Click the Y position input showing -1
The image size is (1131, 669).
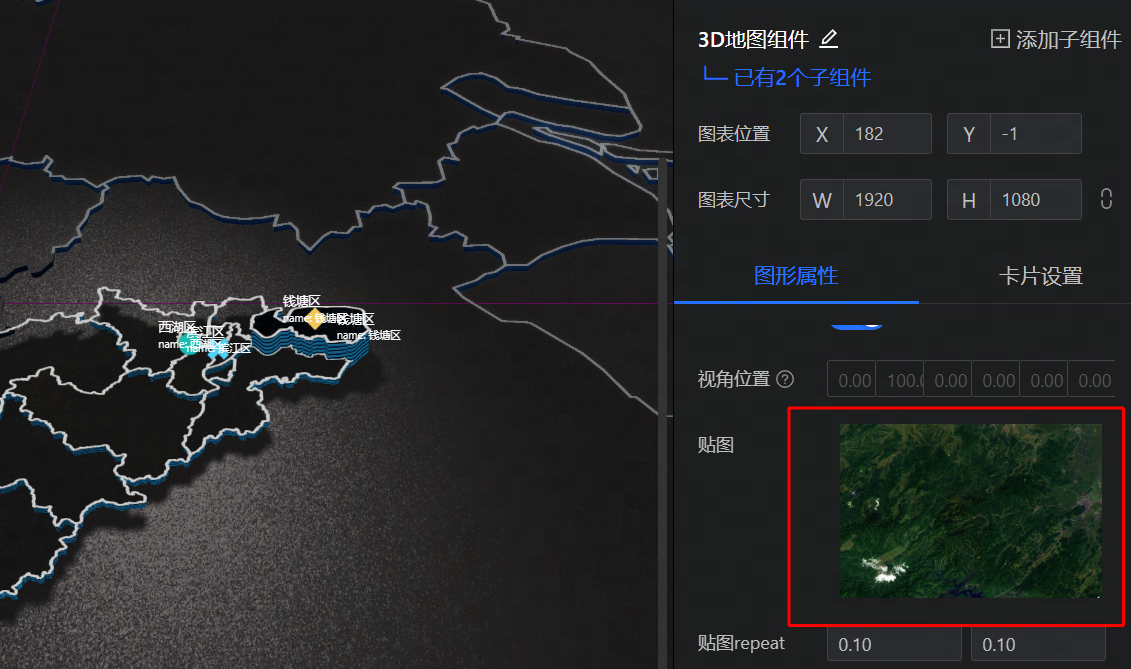[1035, 134]
